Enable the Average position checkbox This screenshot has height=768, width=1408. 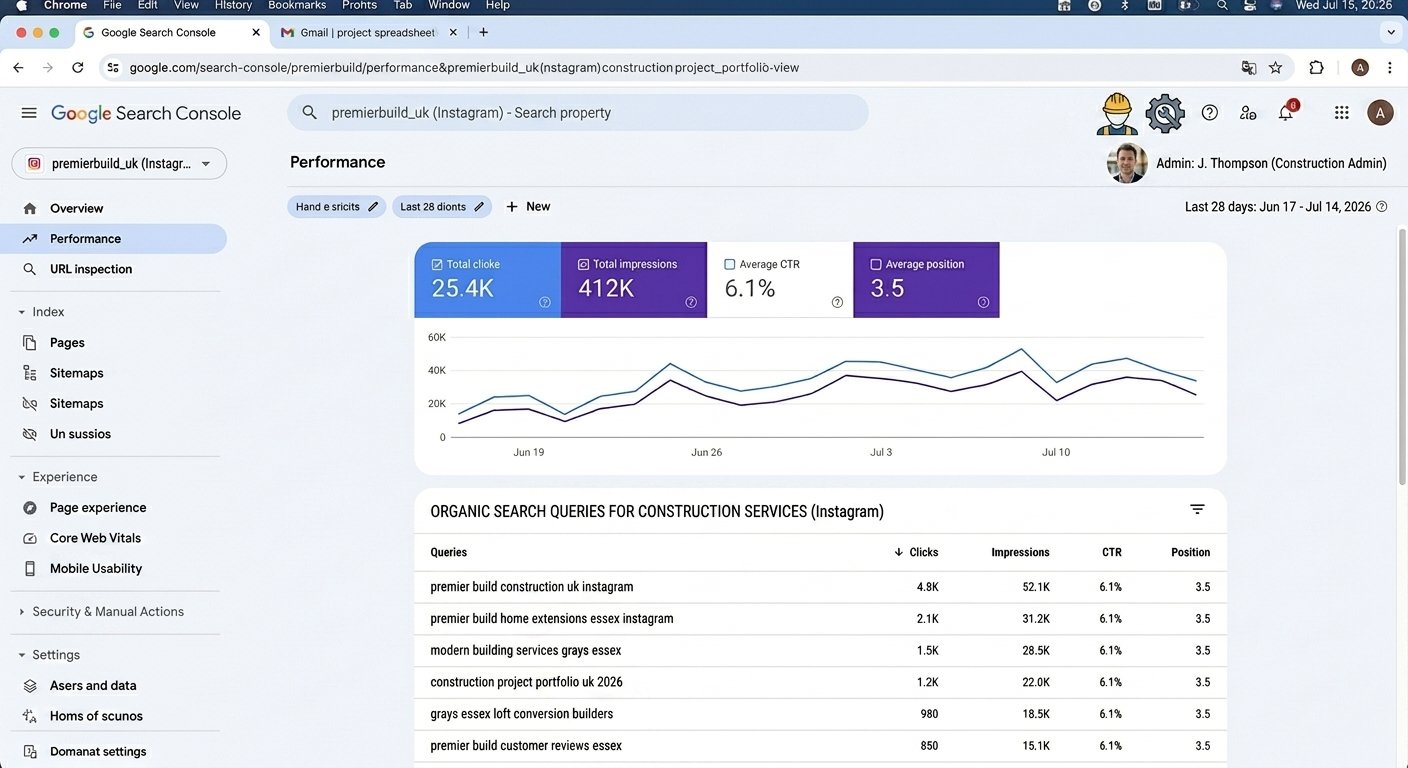coord(876,265)
